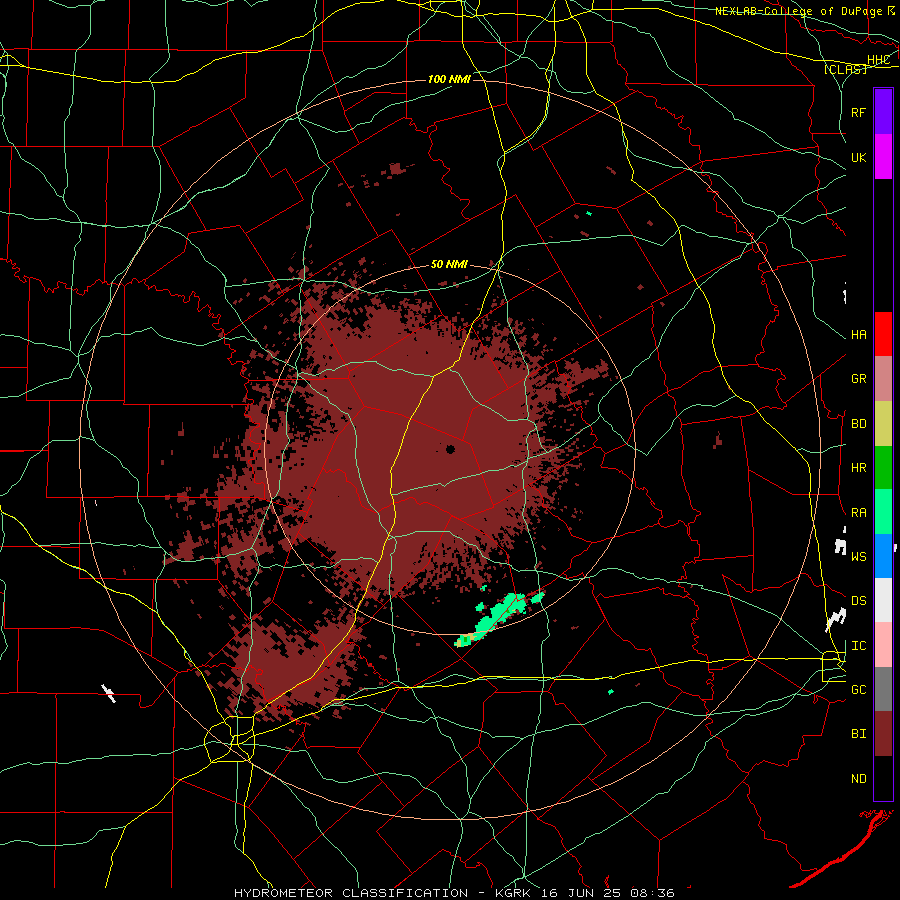Click the HA legend label
This screenshot has height=900, width=900.
[858, 335]
